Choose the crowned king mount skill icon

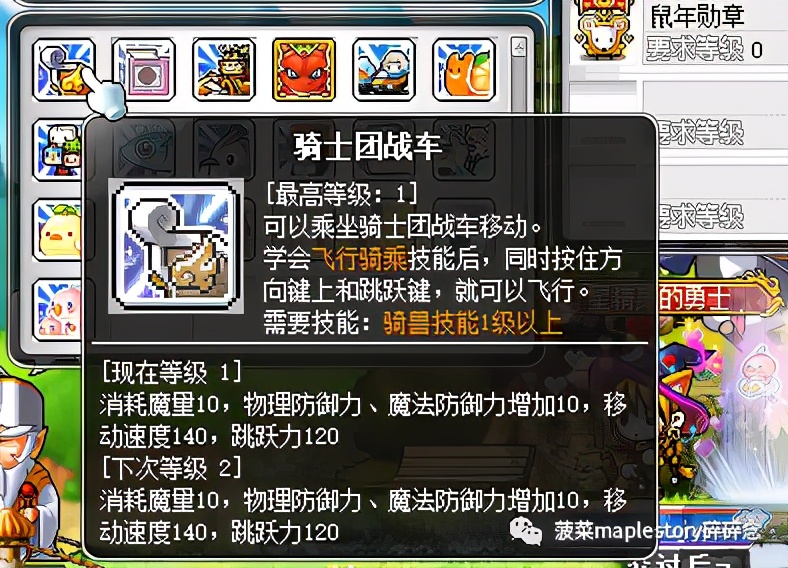(x=224, y=70)
